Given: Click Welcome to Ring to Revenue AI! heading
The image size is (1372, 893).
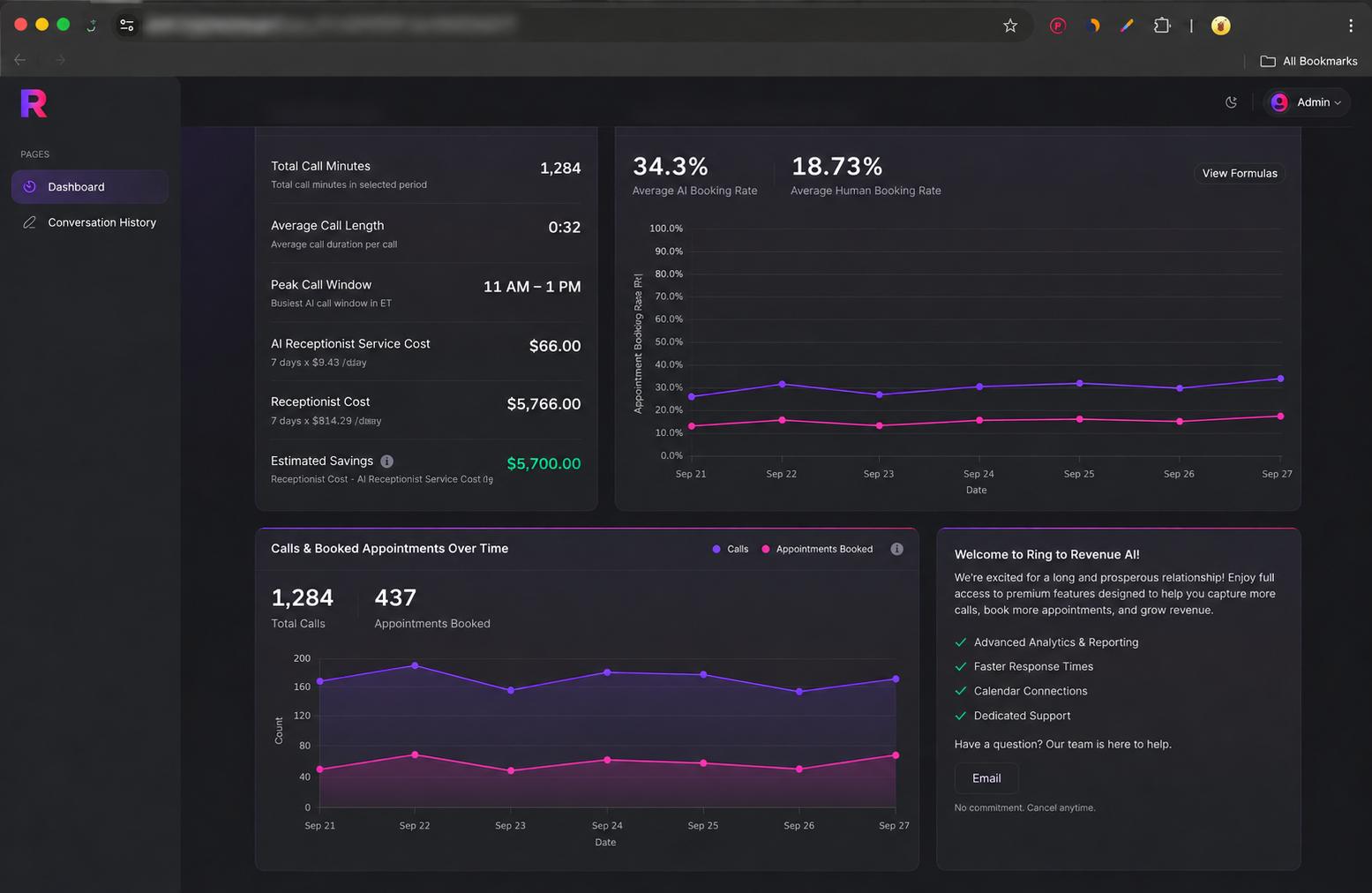Looking at the screenshot, I should [1046, 554].
